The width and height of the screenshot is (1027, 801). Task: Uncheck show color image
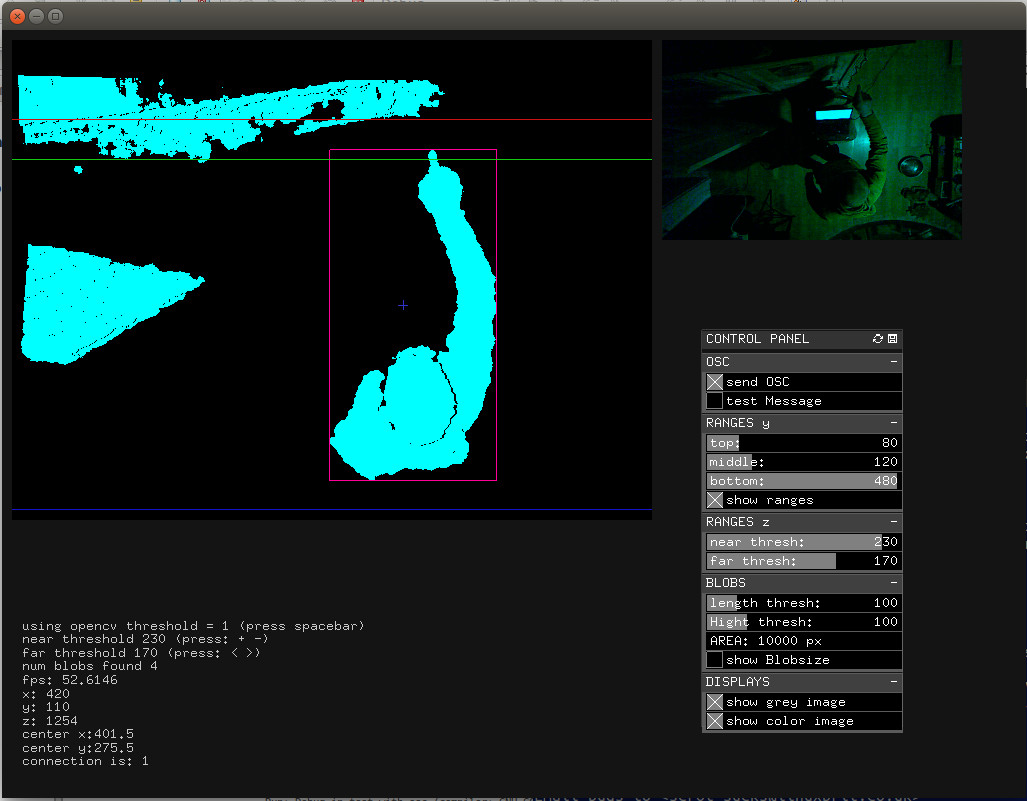click(x=715, y=721)
